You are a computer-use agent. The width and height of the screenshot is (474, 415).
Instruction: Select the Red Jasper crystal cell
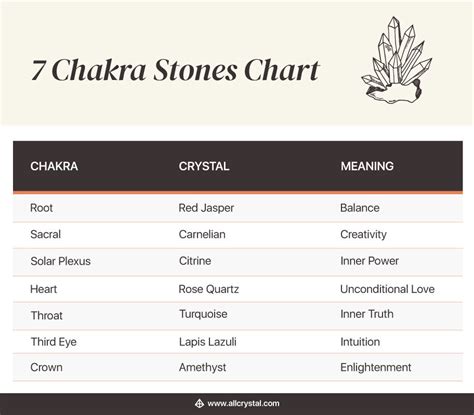206,208
